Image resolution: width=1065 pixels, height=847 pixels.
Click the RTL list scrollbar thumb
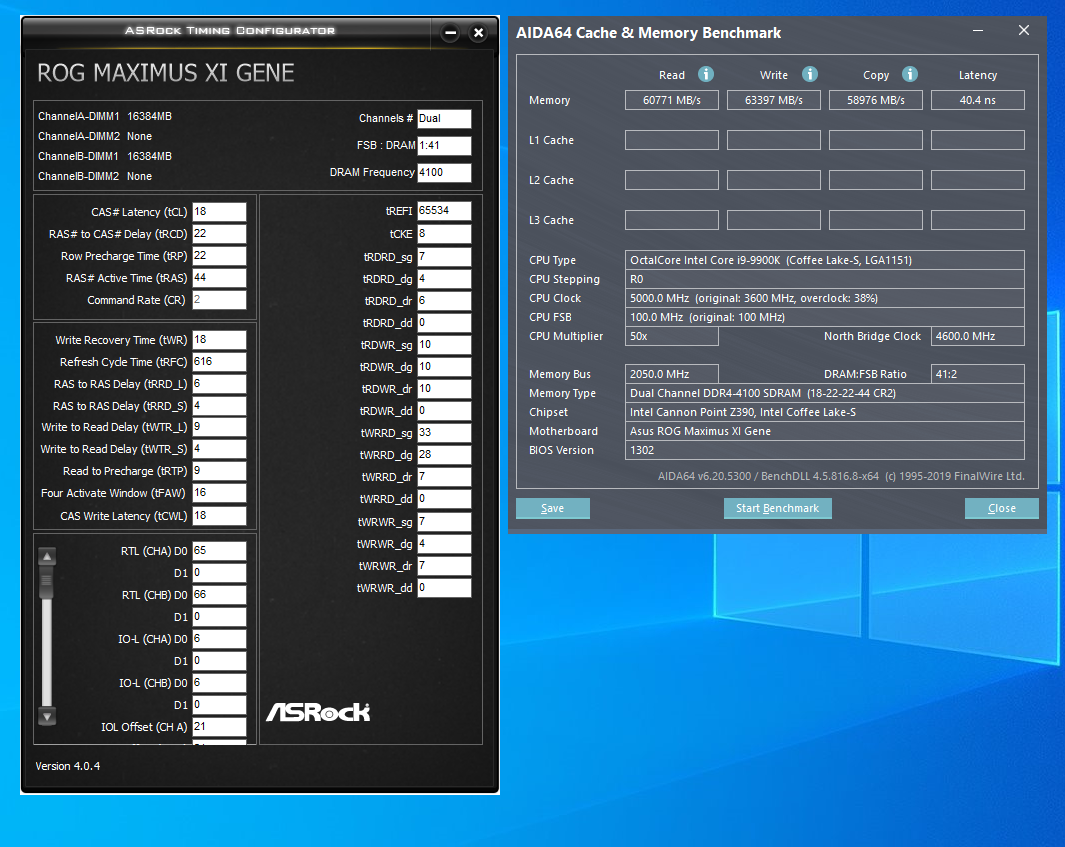(47, 583)
